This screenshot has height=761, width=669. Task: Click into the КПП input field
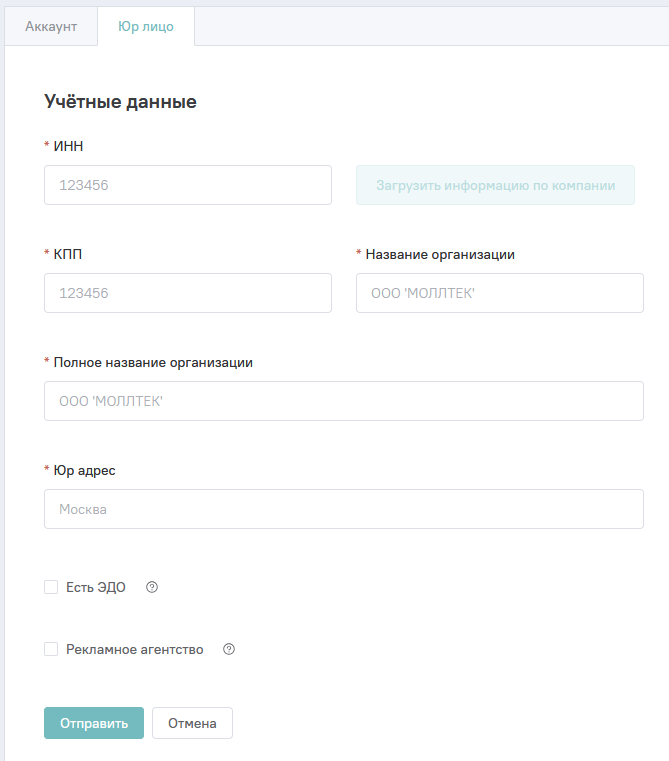188,293
